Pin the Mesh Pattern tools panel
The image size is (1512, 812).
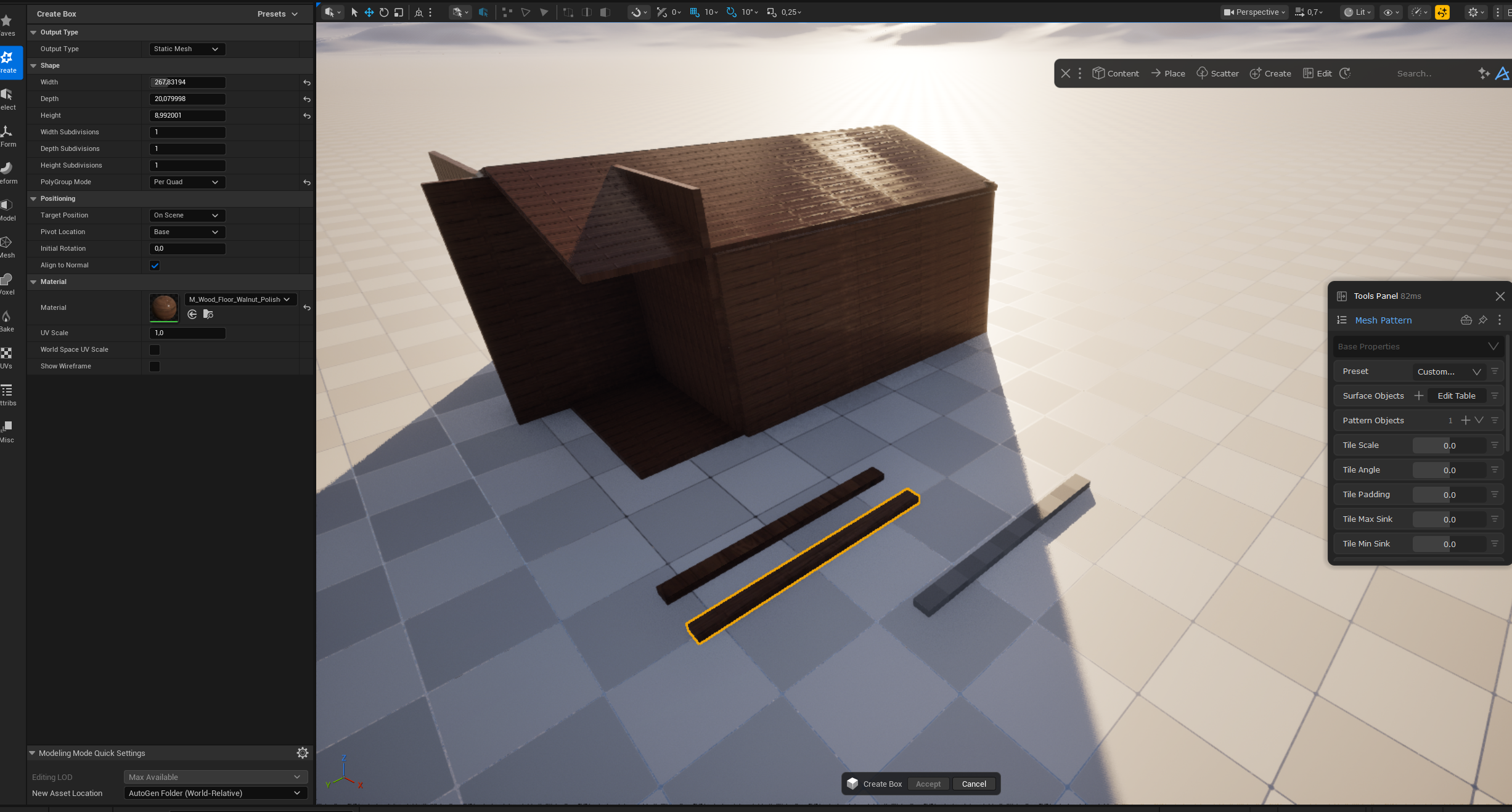click(1482, 320)
